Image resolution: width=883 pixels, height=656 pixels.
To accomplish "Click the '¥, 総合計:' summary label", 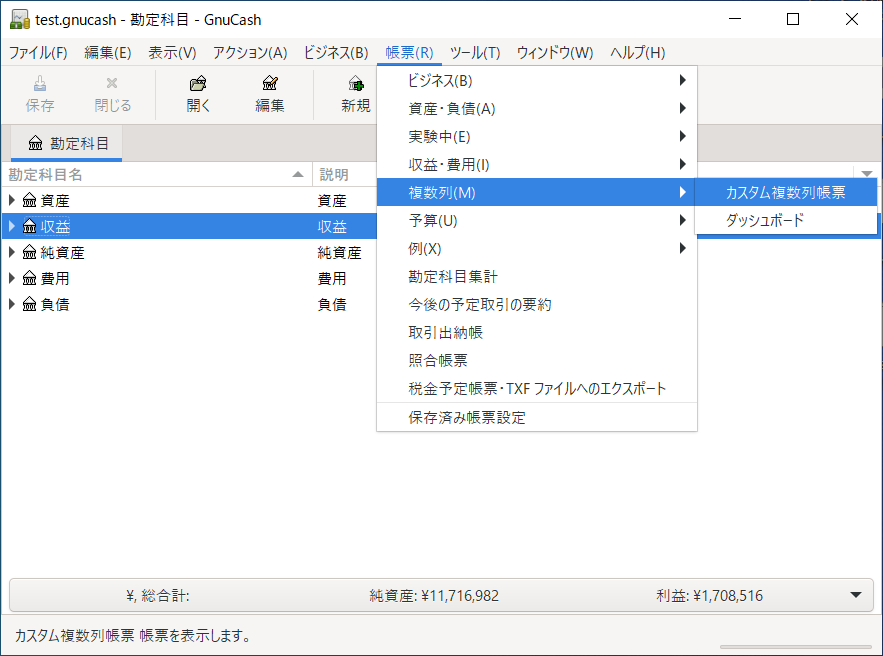I will 158,596.
